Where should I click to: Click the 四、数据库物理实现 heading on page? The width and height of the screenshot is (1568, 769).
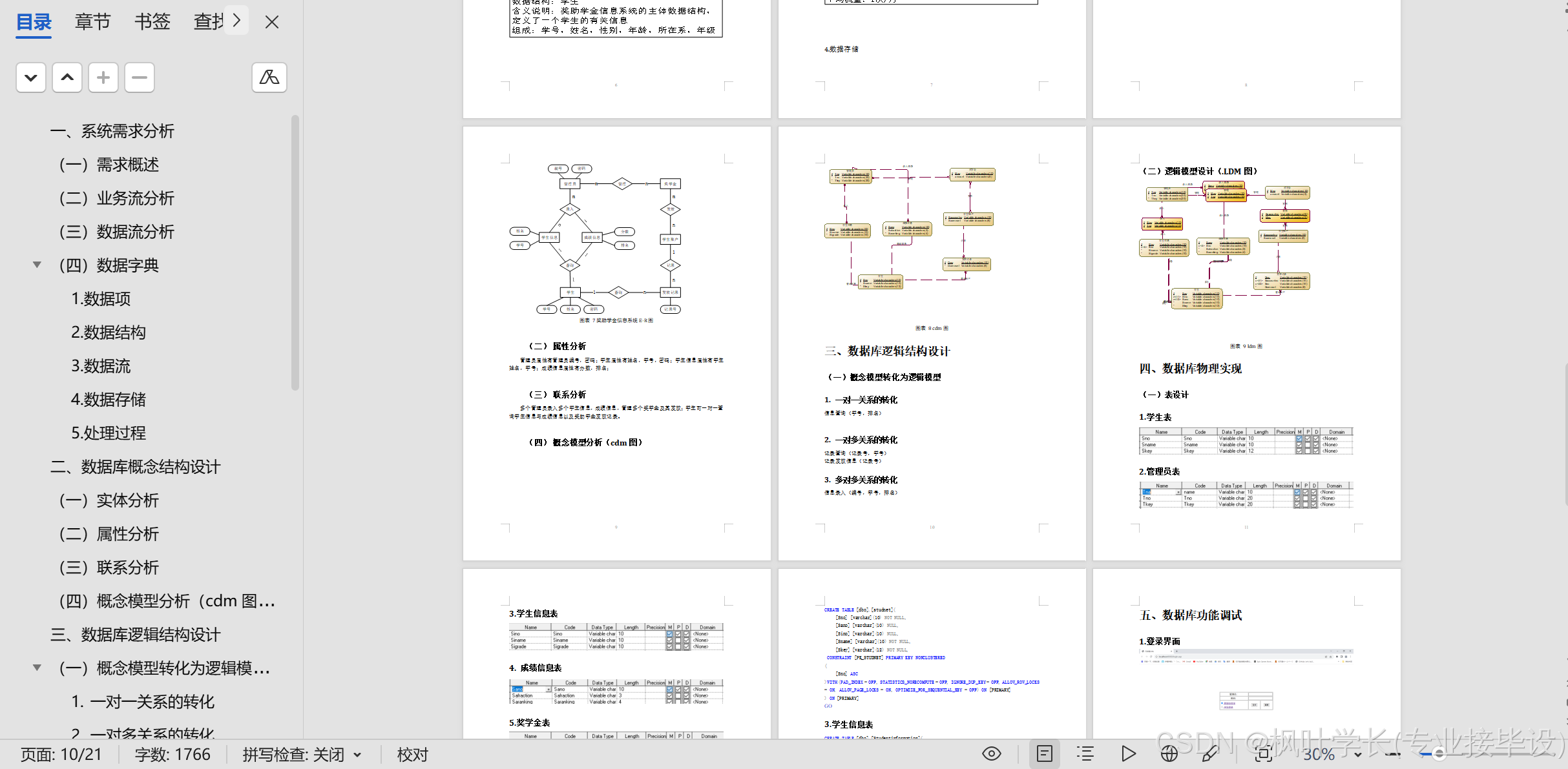tap(1190, 369)
